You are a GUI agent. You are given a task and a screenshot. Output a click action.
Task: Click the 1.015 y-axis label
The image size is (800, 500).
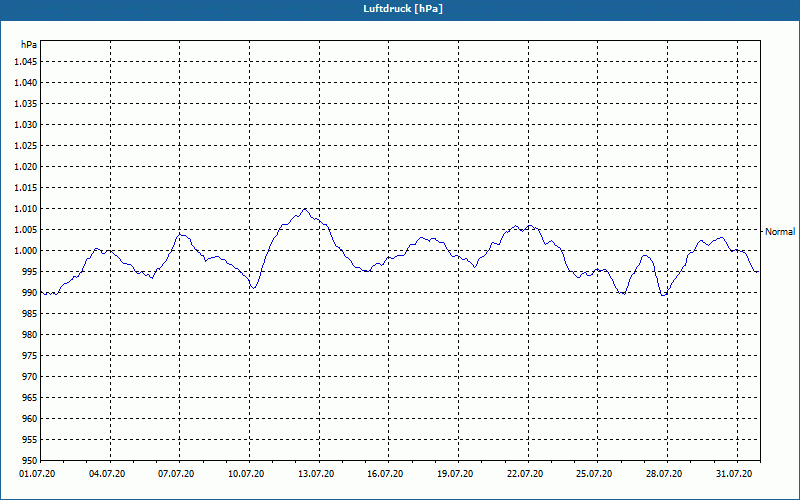26,188
